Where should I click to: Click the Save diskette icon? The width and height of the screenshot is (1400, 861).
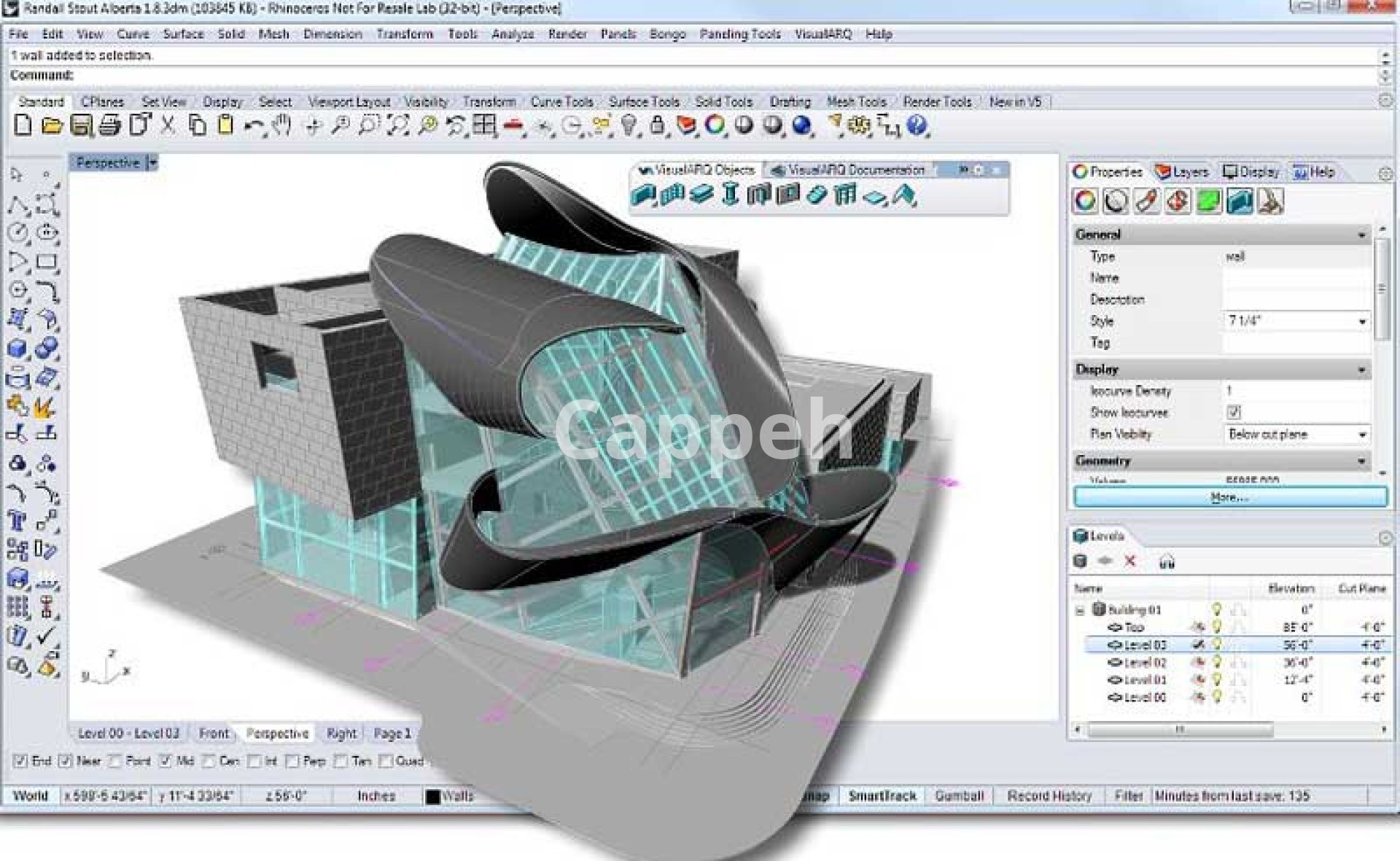click(x=80, y=126)
